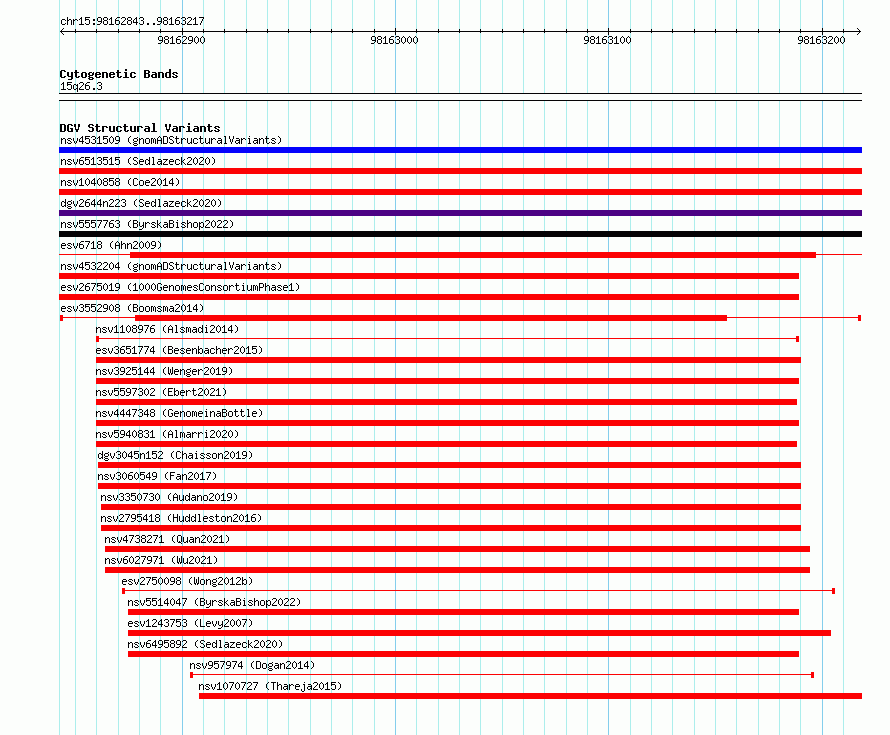Select the nsv6495892 (Sedlazeck2020) label
Viewport: 890px width, 735px height.
pos(205,644)
